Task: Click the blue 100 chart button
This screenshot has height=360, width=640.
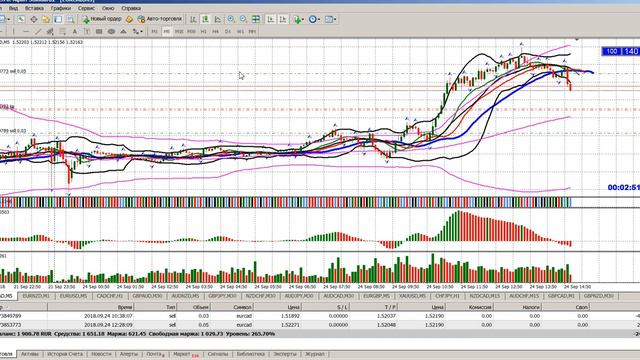Action: [x=611, y=51]
